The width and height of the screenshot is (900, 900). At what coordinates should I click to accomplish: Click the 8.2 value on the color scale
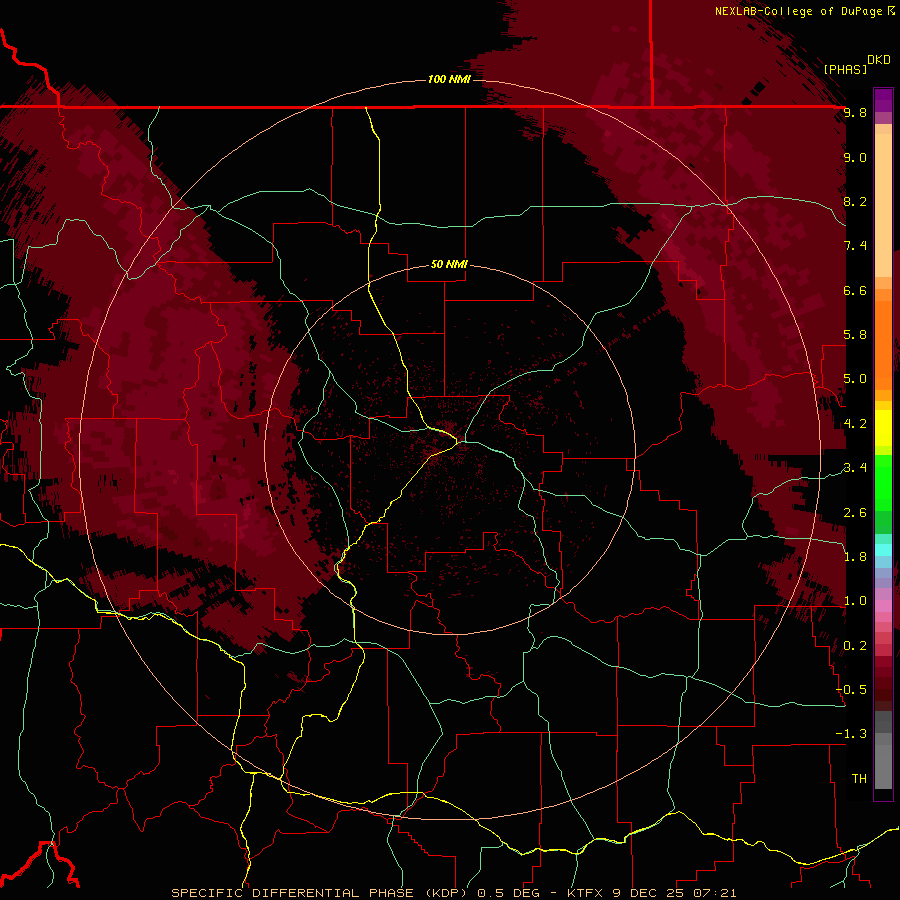855,201
